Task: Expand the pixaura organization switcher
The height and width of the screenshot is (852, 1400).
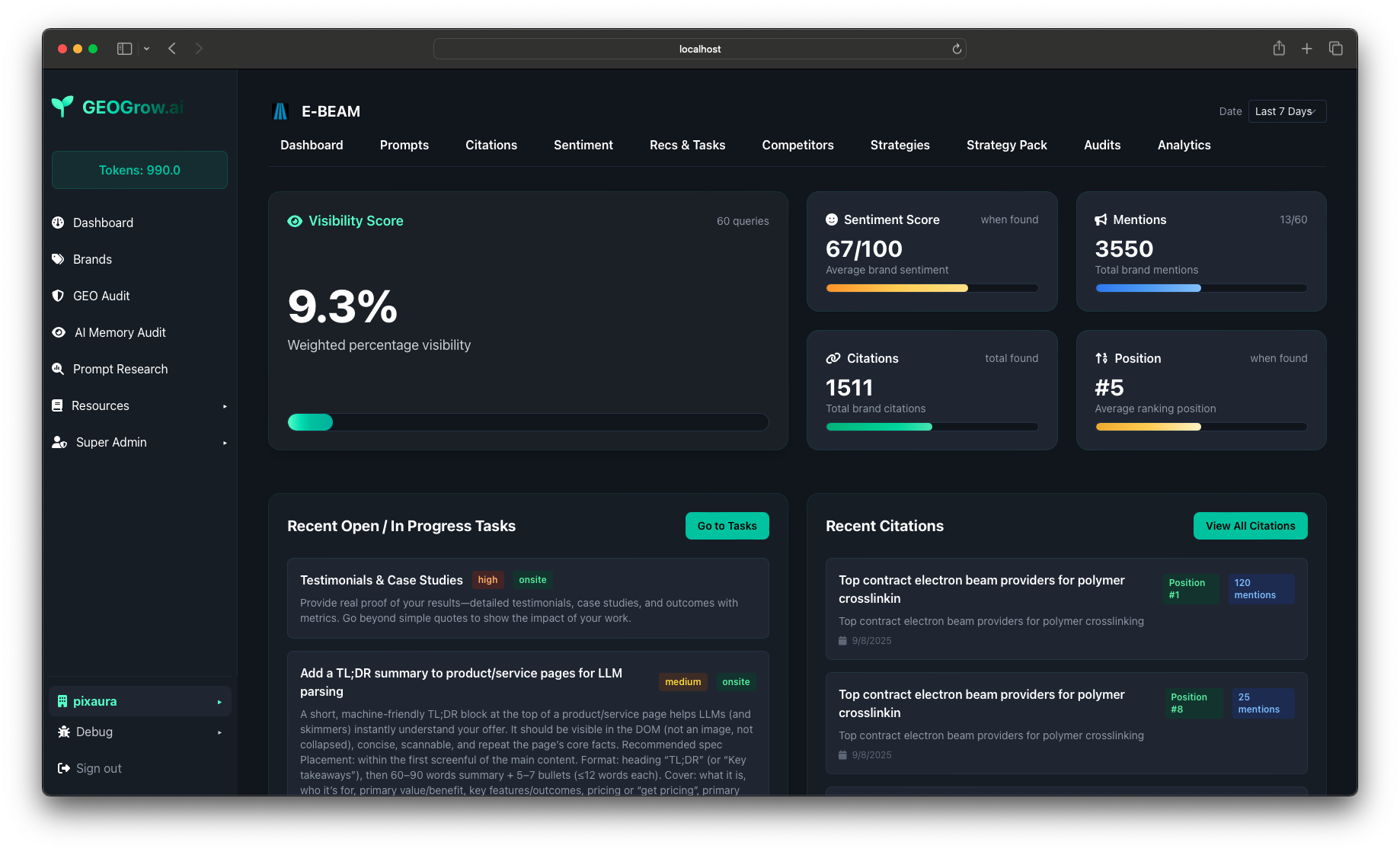Action: click(139, 701)
